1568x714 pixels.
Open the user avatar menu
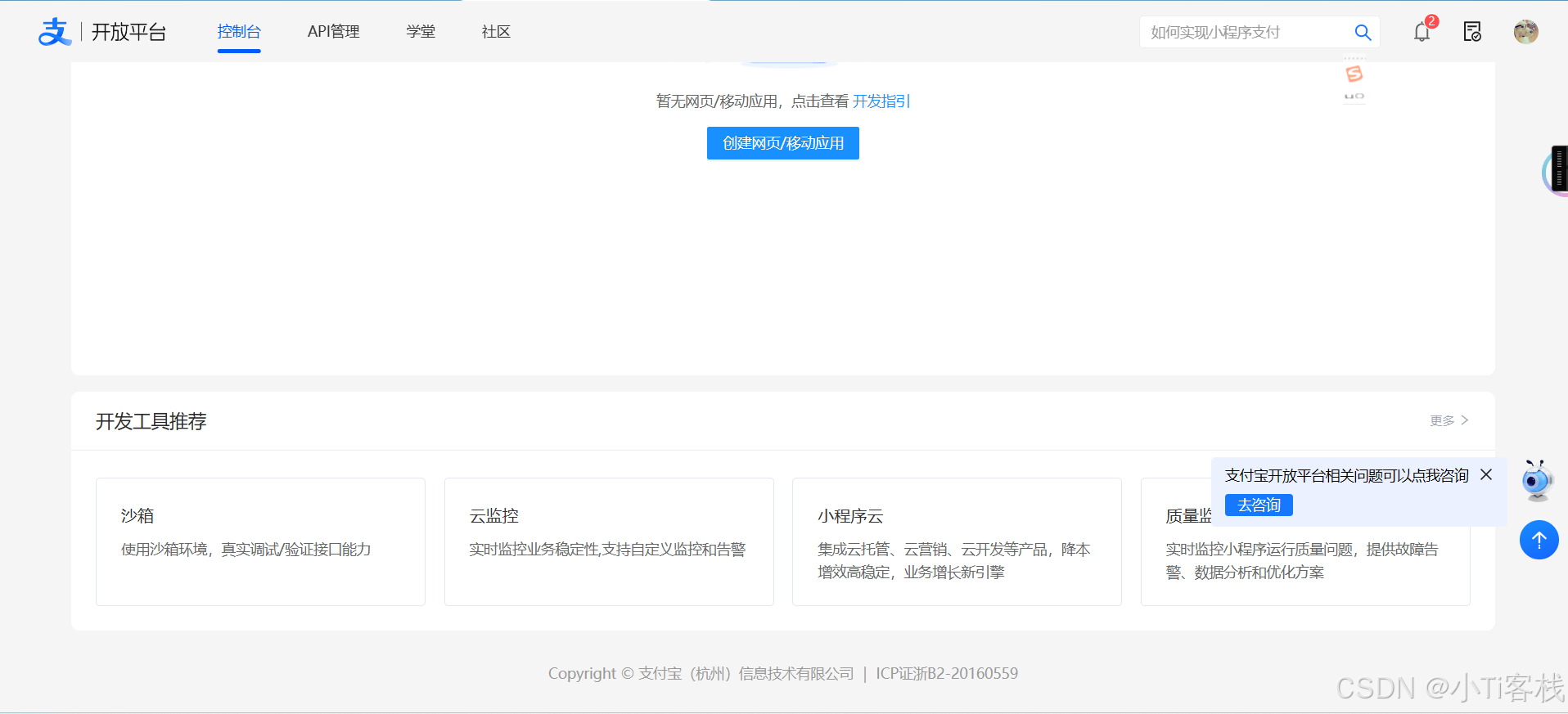1525,32
